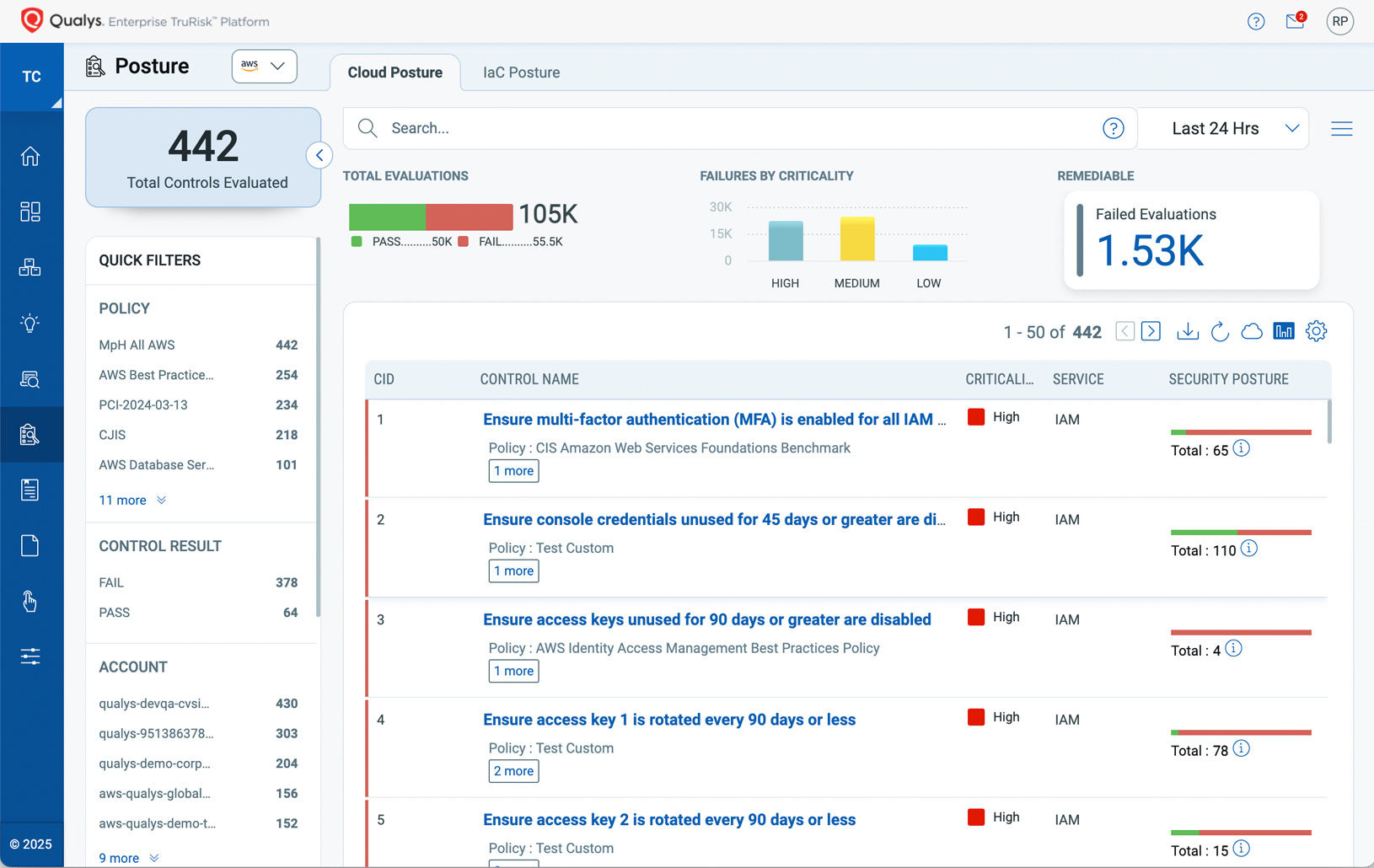Open the configuration sliders sidebar icon
This screenshot has width=1374, height=868.
point(30,656)
